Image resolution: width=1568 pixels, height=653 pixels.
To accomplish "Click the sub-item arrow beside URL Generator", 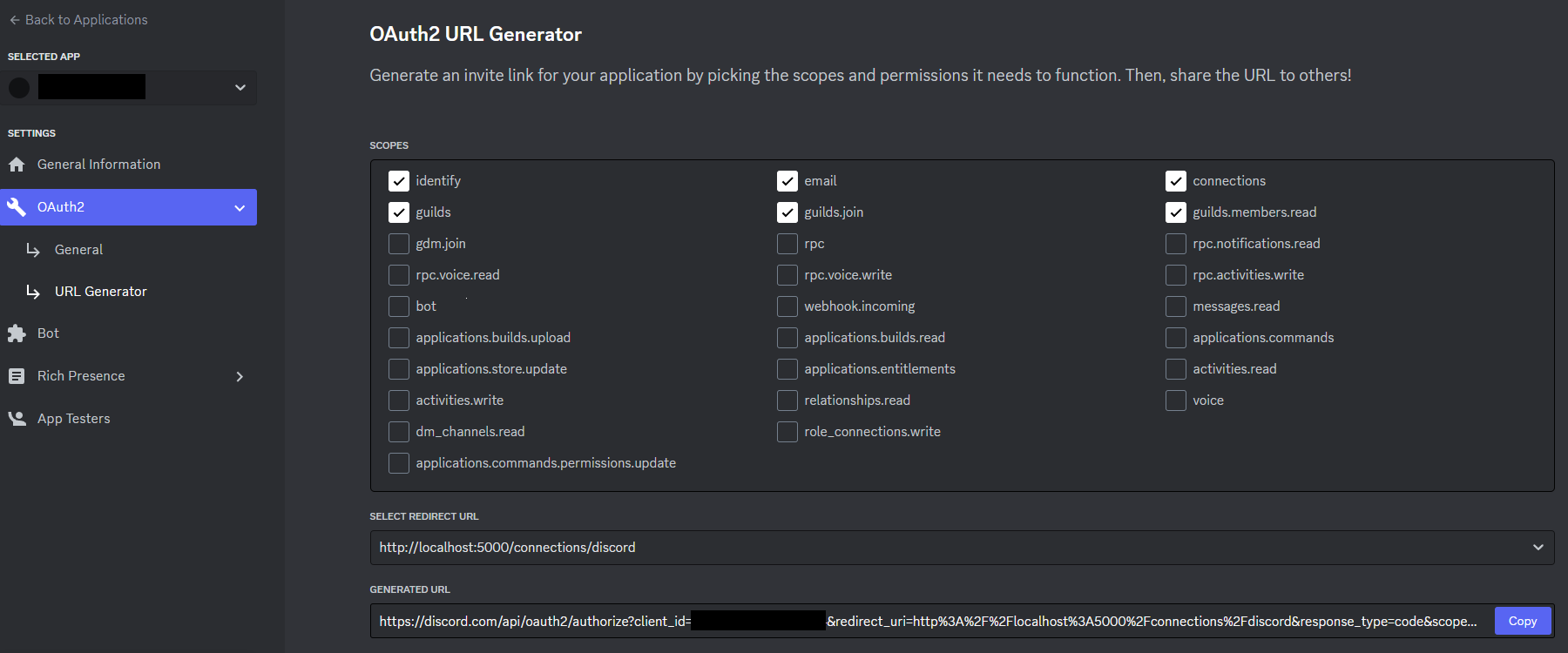I will (33, 291).
